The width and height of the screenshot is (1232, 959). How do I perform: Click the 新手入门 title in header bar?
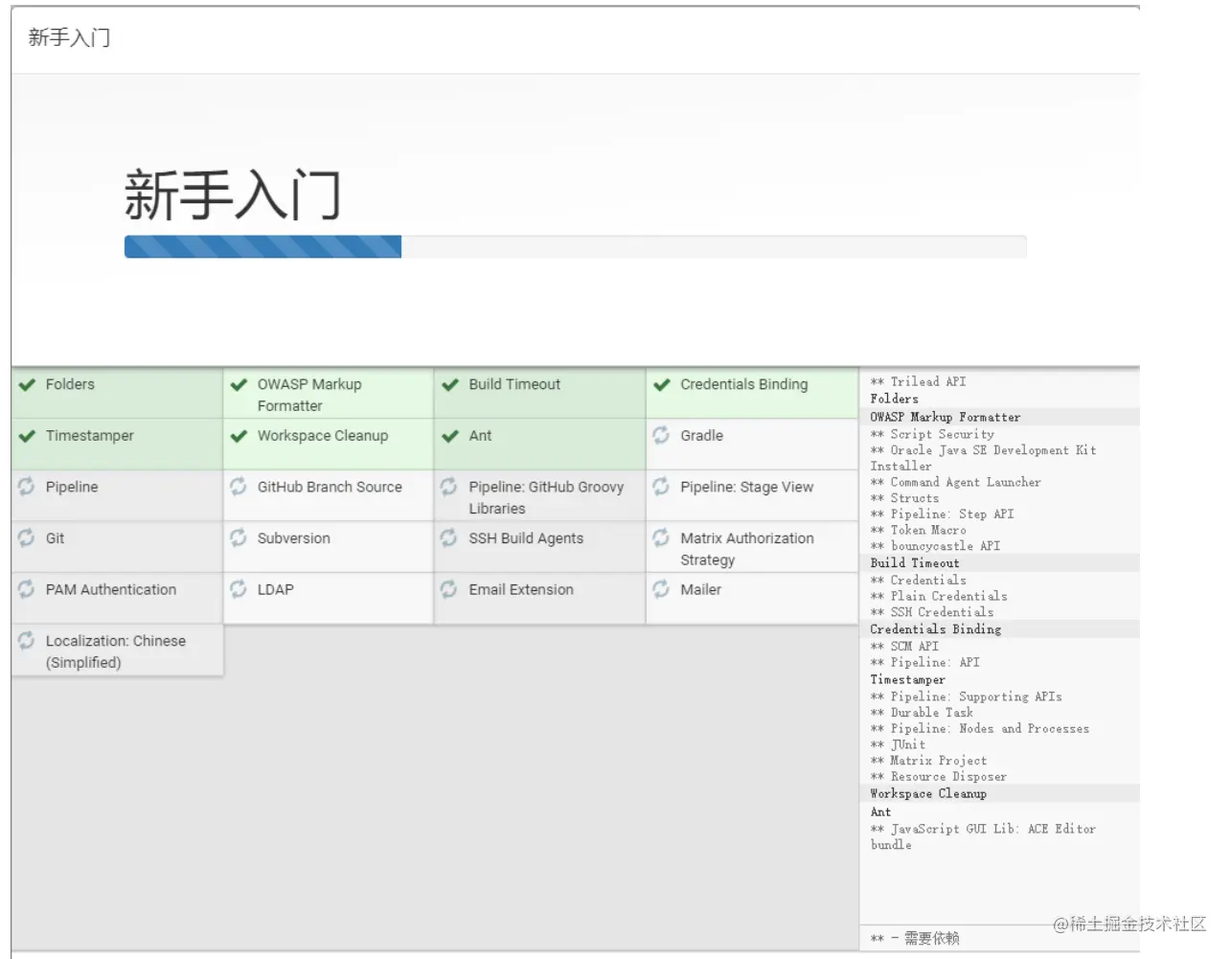69,37
